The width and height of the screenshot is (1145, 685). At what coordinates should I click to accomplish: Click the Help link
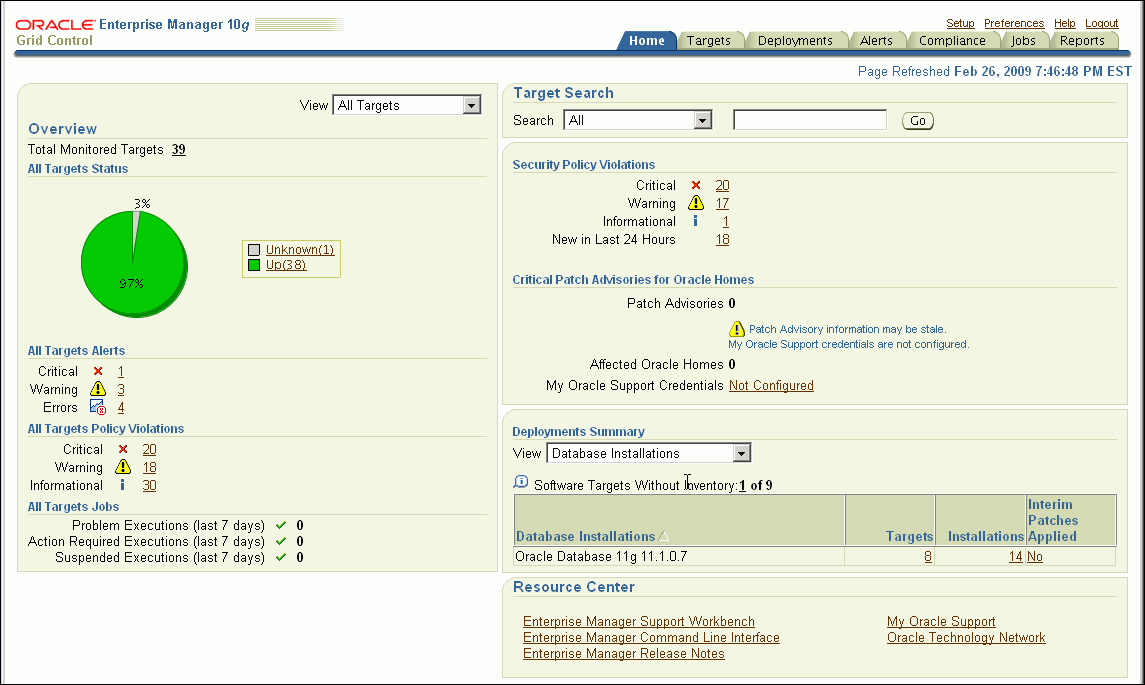[1065, 23]
